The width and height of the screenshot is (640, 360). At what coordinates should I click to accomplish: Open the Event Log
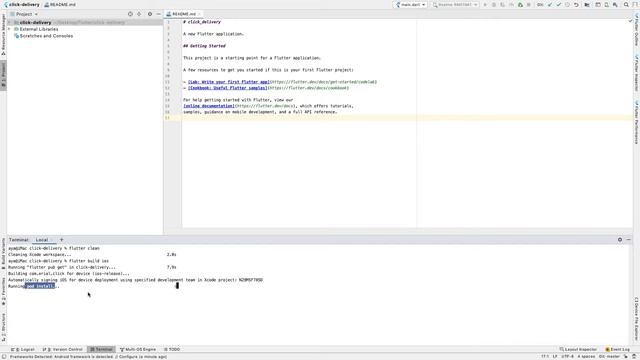point(618,349)
